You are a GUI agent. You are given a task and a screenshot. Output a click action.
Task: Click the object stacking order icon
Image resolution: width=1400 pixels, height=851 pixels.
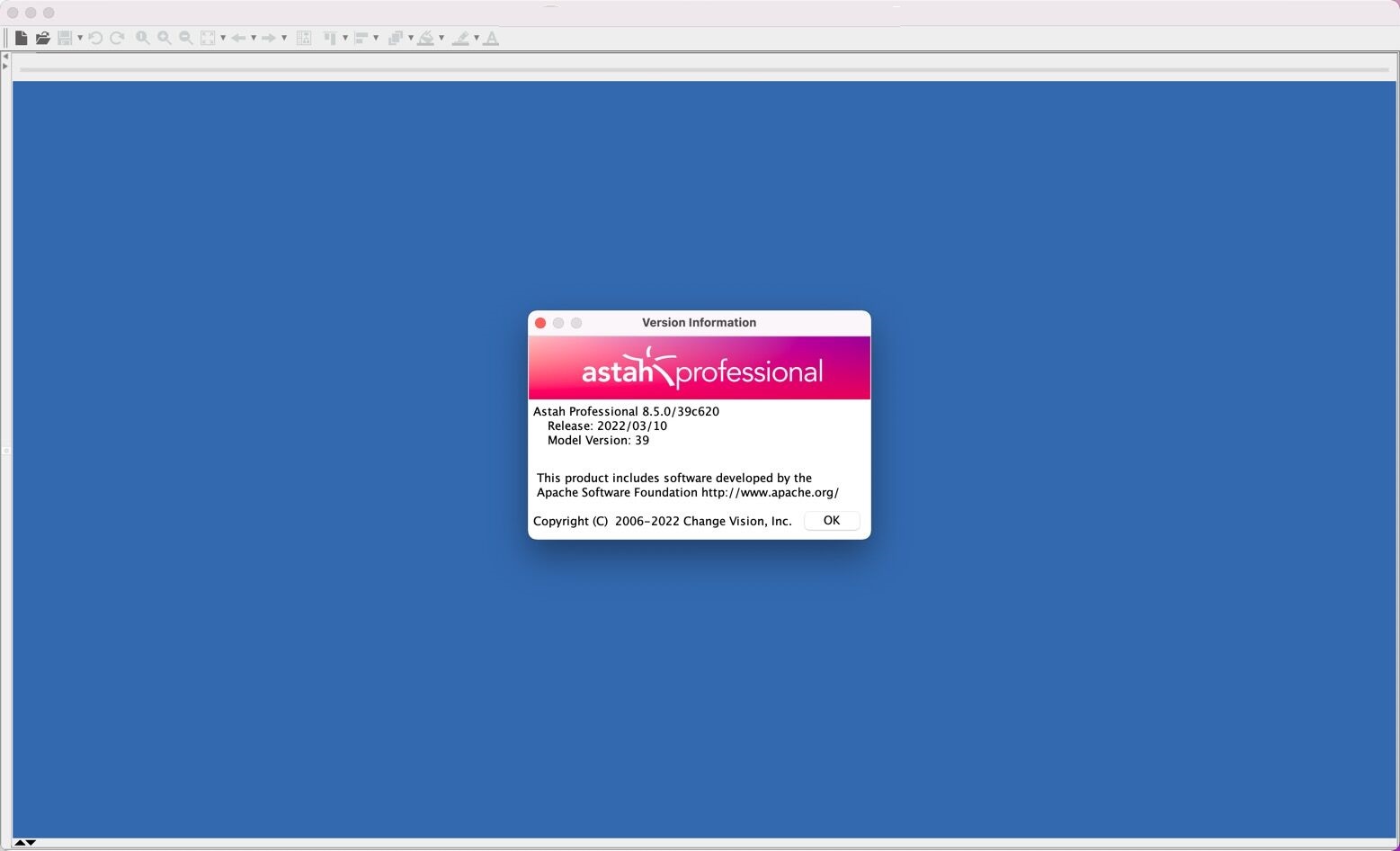pyautogui.click(x=395, y=38)
